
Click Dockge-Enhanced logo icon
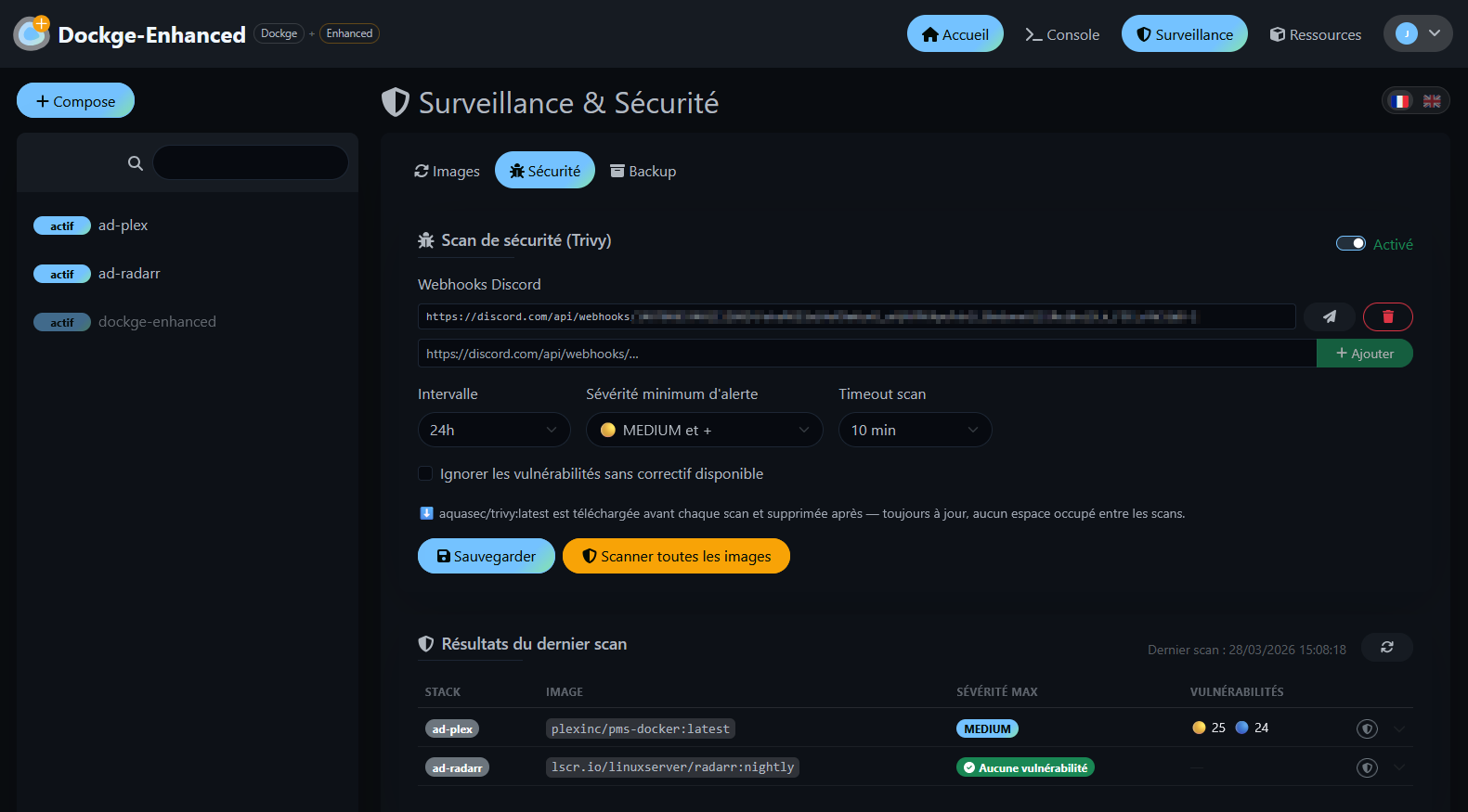pos(32,33)
